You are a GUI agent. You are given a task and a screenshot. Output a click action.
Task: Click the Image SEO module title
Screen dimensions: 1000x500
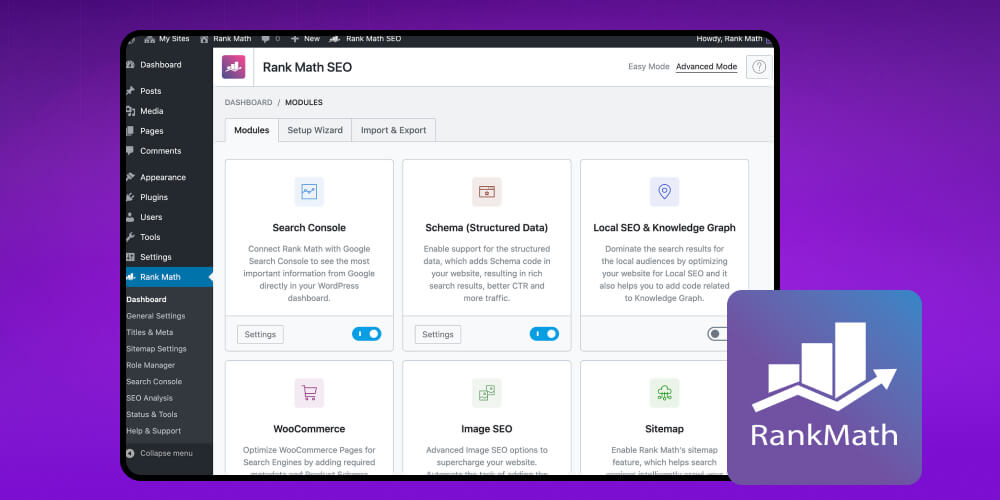(487, 429)
